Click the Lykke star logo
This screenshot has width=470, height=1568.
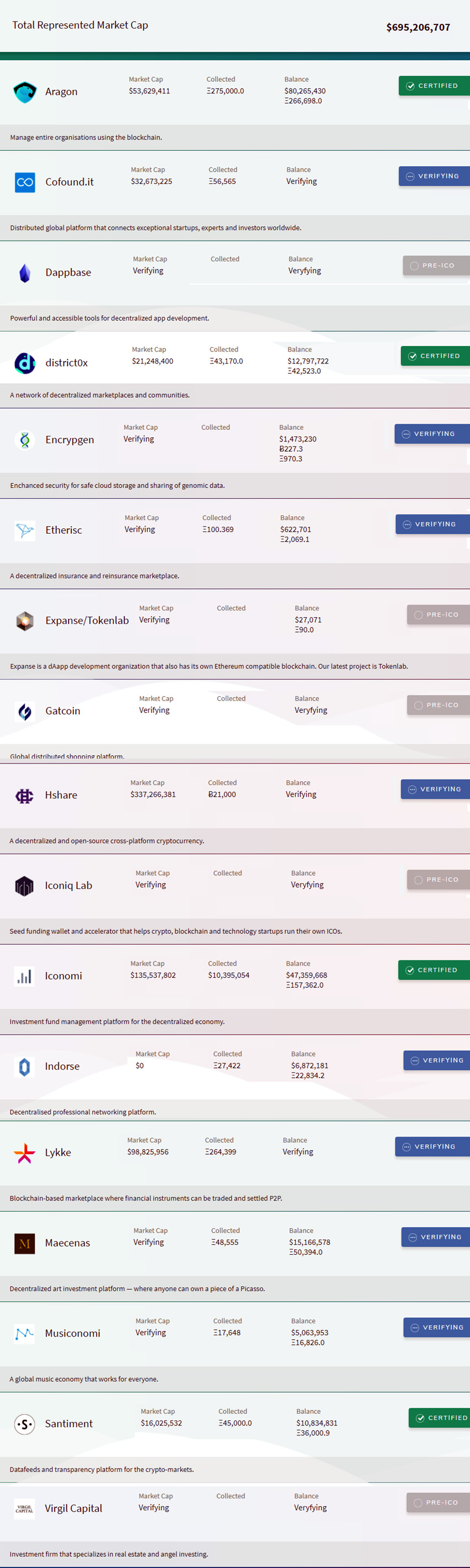click(24, 1153)
